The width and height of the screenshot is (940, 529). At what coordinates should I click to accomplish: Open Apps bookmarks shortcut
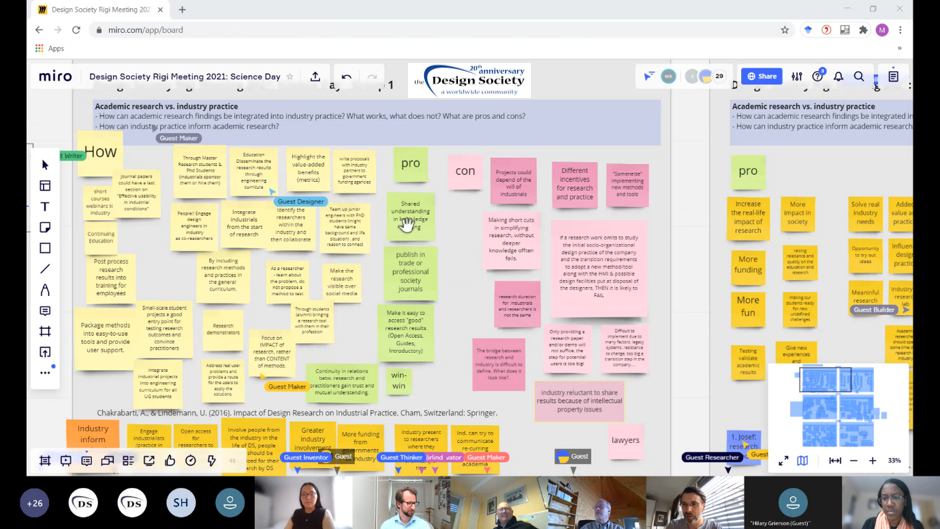pyautogui.click(x=50, y=49)
